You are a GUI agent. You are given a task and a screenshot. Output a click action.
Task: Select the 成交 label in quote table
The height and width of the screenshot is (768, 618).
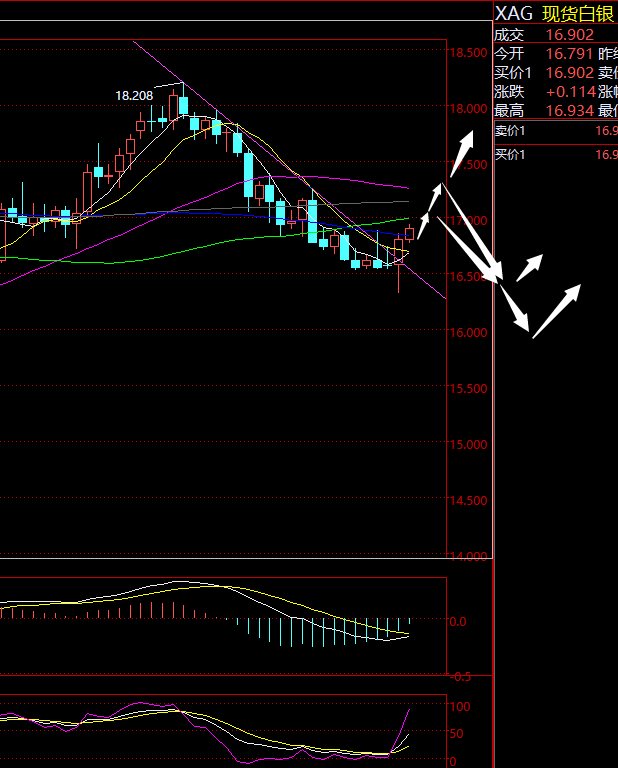509,35
